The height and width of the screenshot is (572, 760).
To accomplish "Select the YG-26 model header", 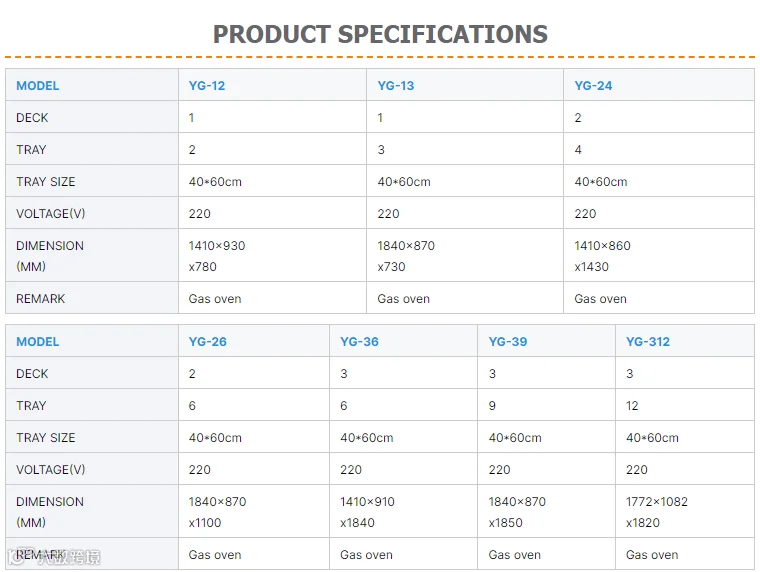I will [x=207, y=342].
